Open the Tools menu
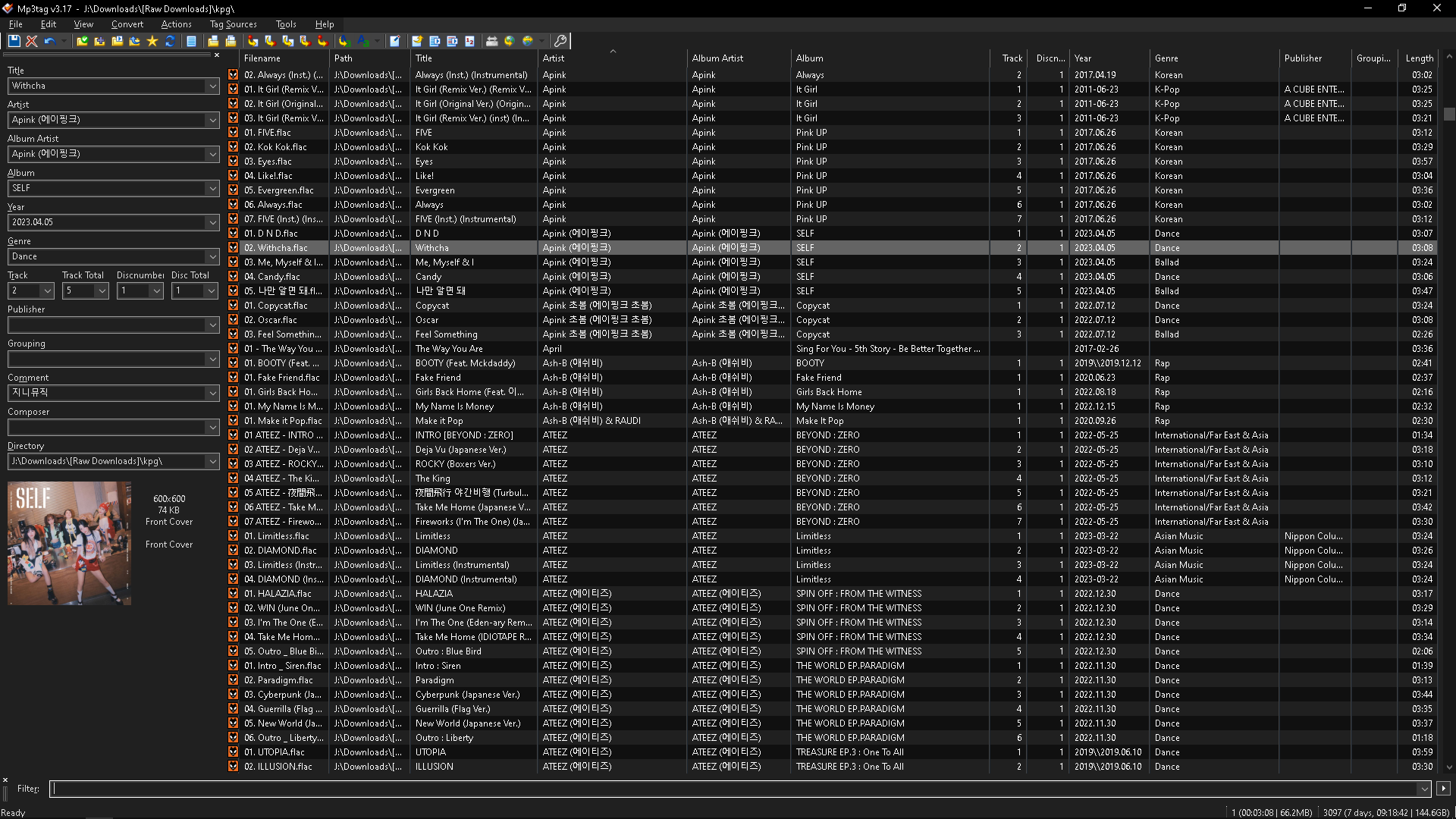Screen dimensions: 1456x819 (286, 24)
